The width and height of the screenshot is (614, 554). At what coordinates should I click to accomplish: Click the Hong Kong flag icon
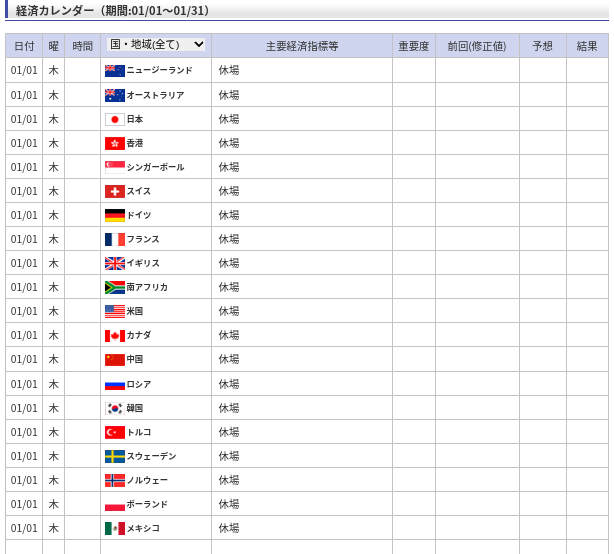click(x=114, y=143)
